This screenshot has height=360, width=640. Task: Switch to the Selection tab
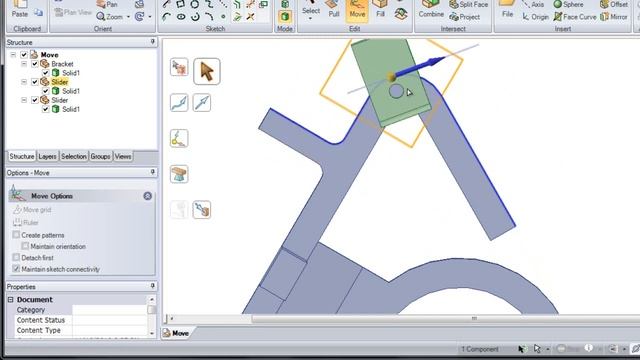click(73, 156)
